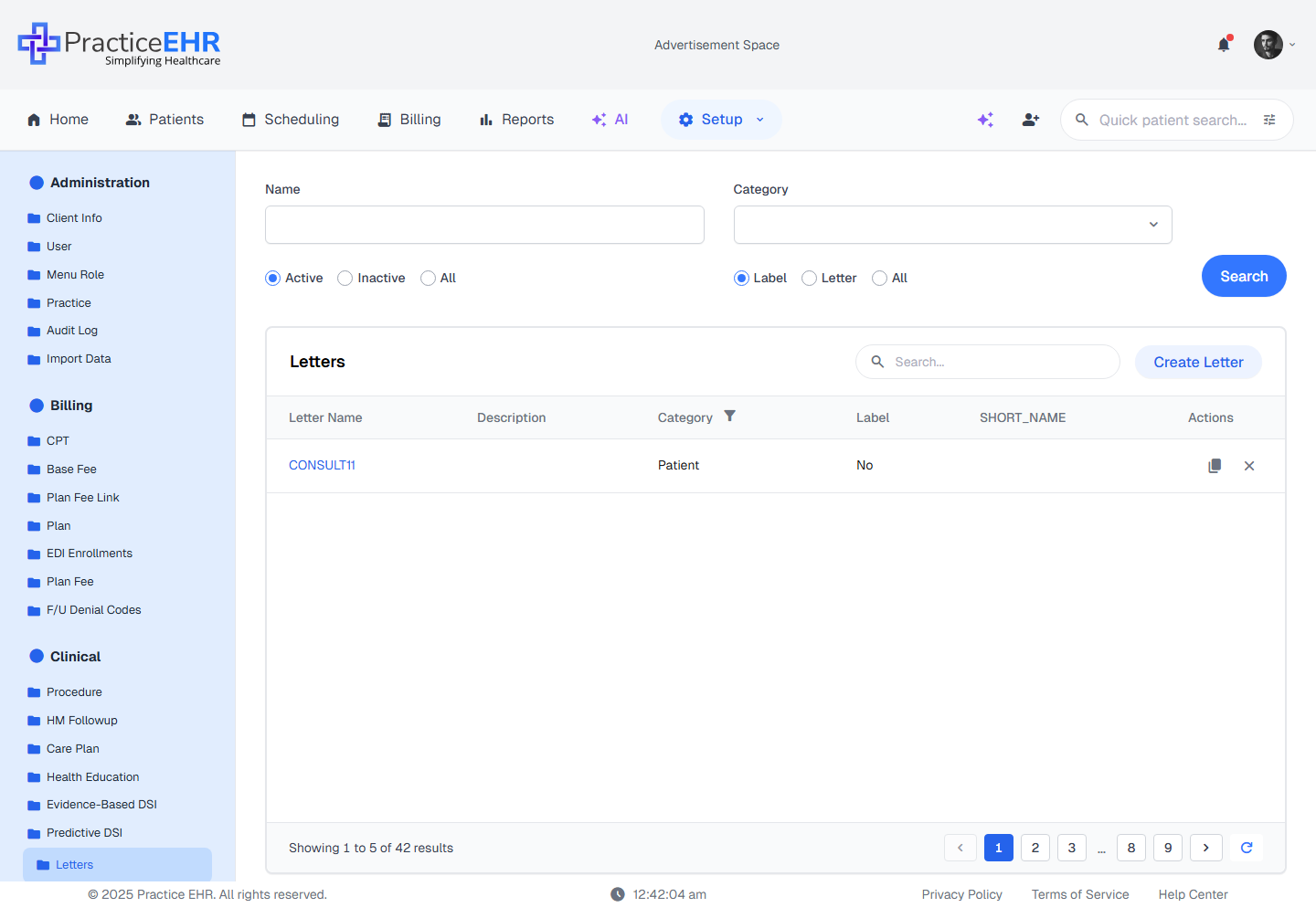Image resolution: width=1316 pixels, height=918 pixels.
Task: Open Base Fee folder
Action: [62, 470]
